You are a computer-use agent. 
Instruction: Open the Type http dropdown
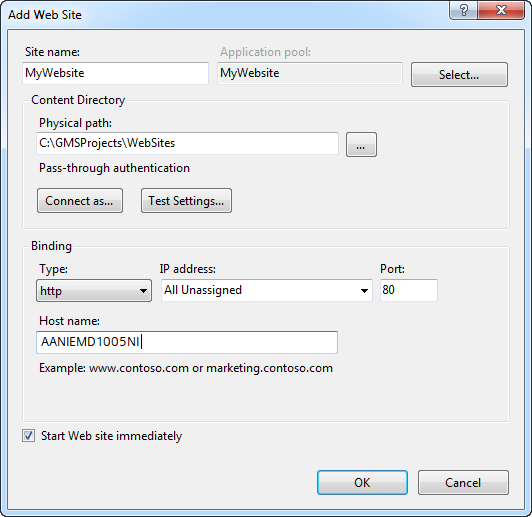(94, 290)
